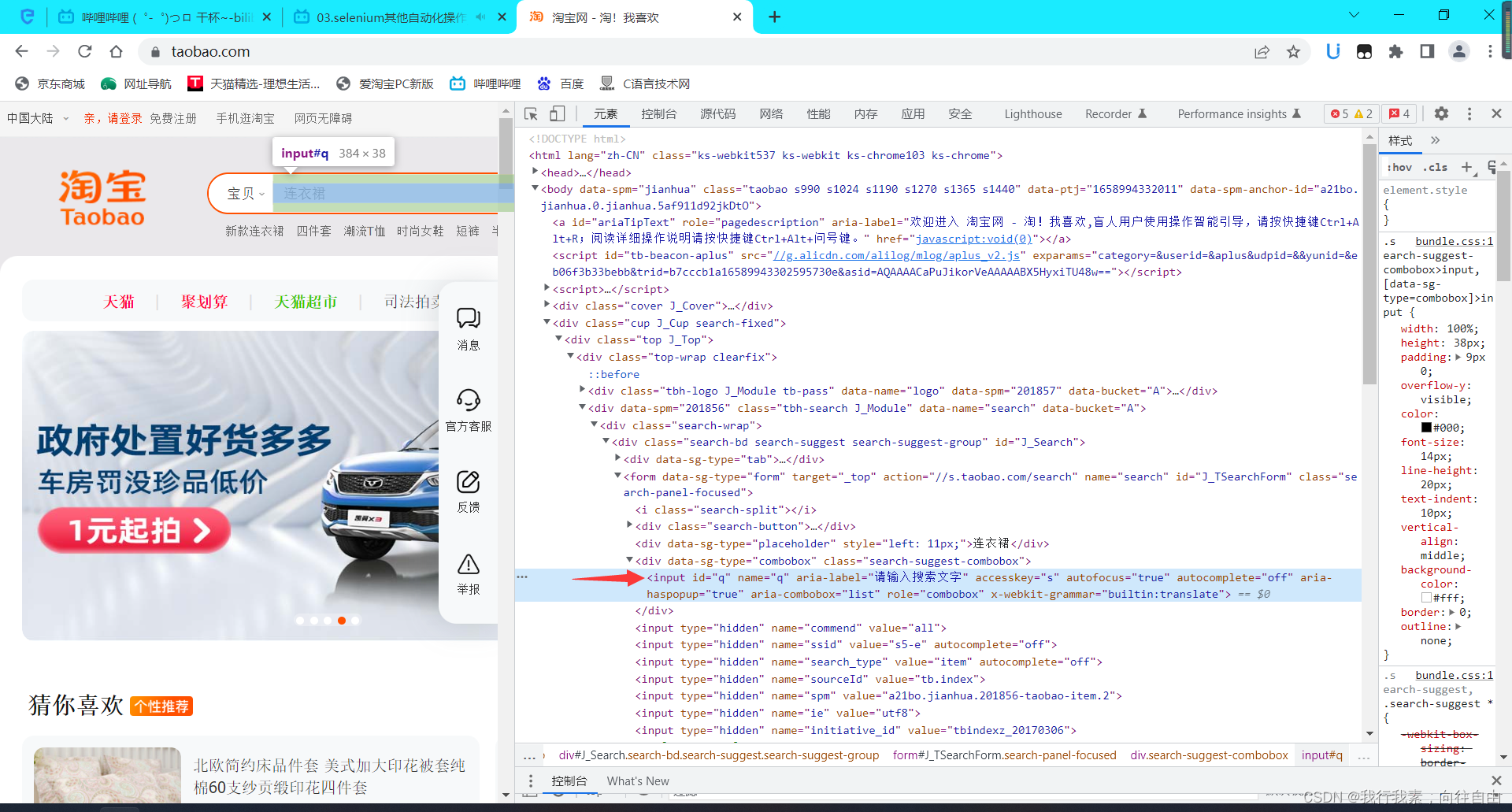Open the Recorder tab
The height and width of the screenshot is (812, 1512).
[1116, 114]
